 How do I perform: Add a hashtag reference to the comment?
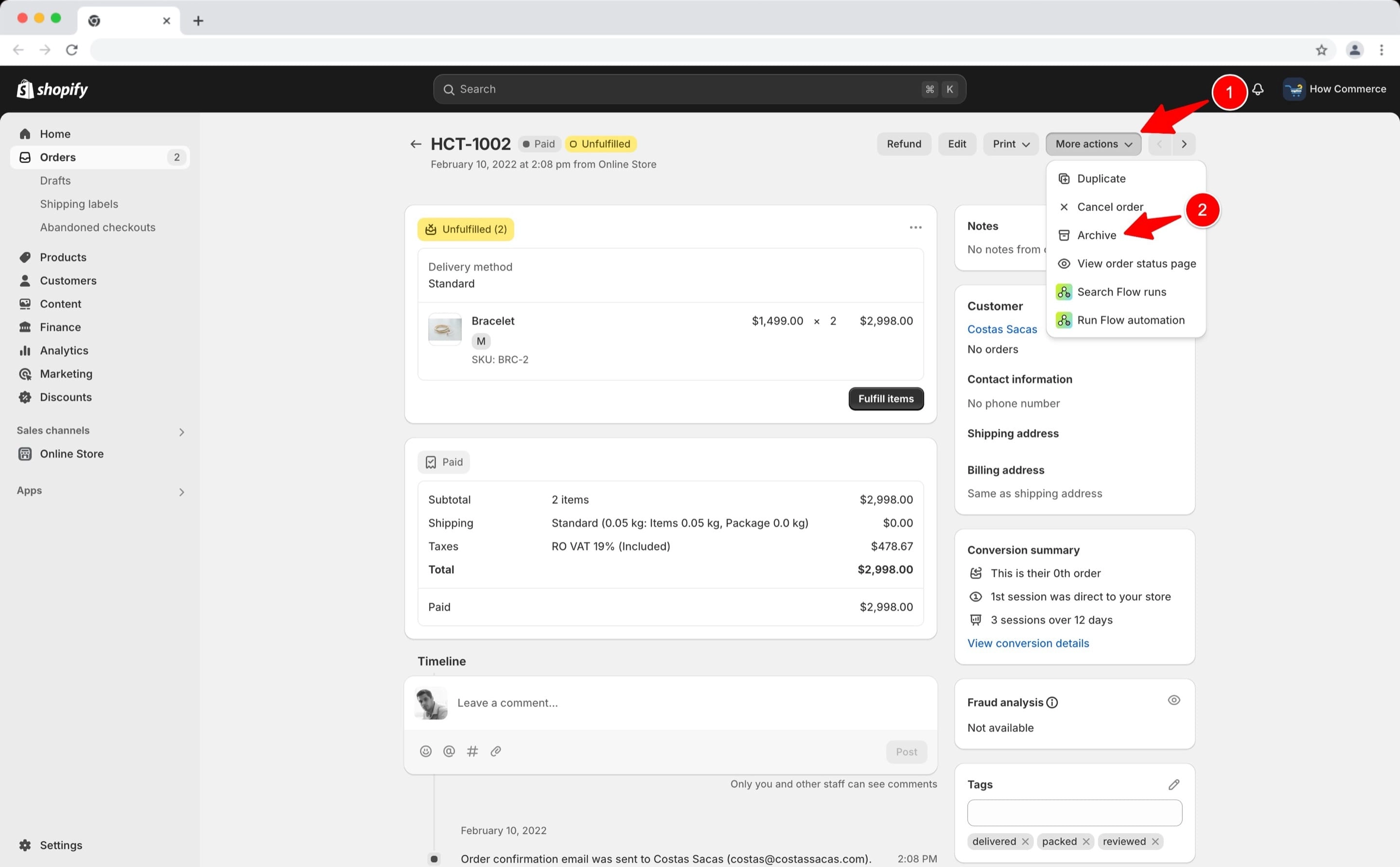tap(472, 751)
